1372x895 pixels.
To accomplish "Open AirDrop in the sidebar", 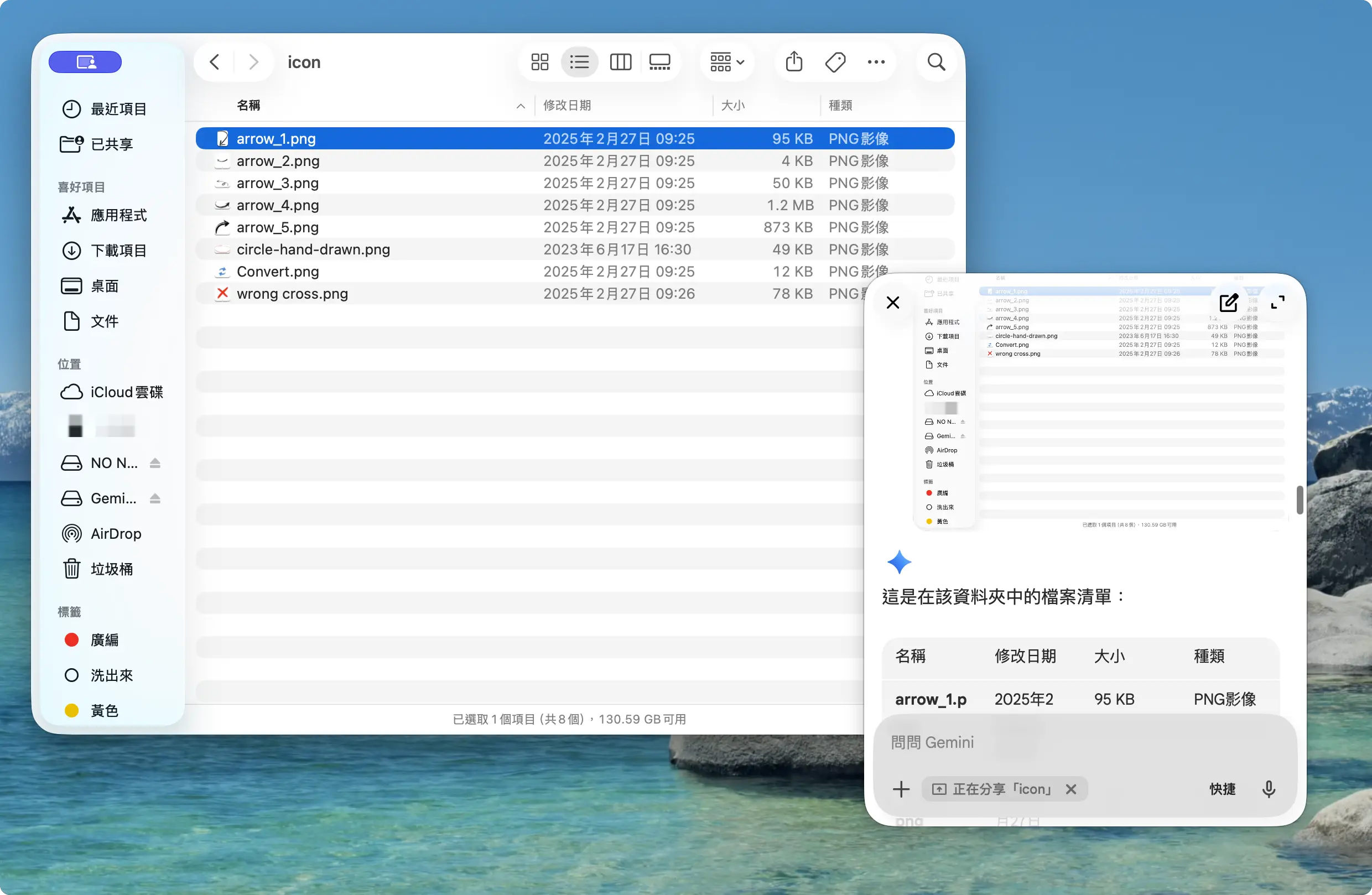I will pyautogui.click(x=101, y=534).
